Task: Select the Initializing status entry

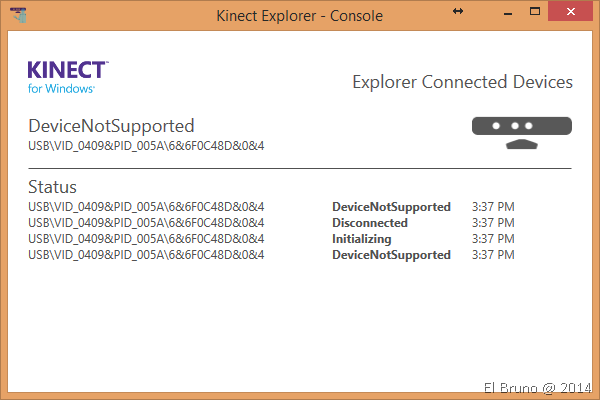Action: coord(361,239)
